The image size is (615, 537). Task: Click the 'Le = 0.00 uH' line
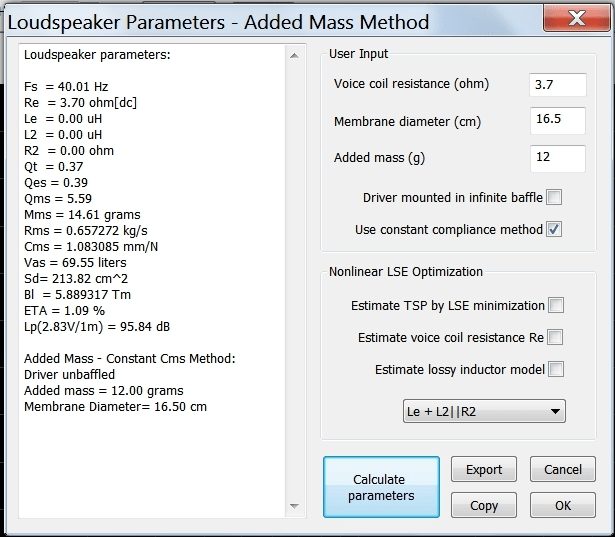[63, 118]
